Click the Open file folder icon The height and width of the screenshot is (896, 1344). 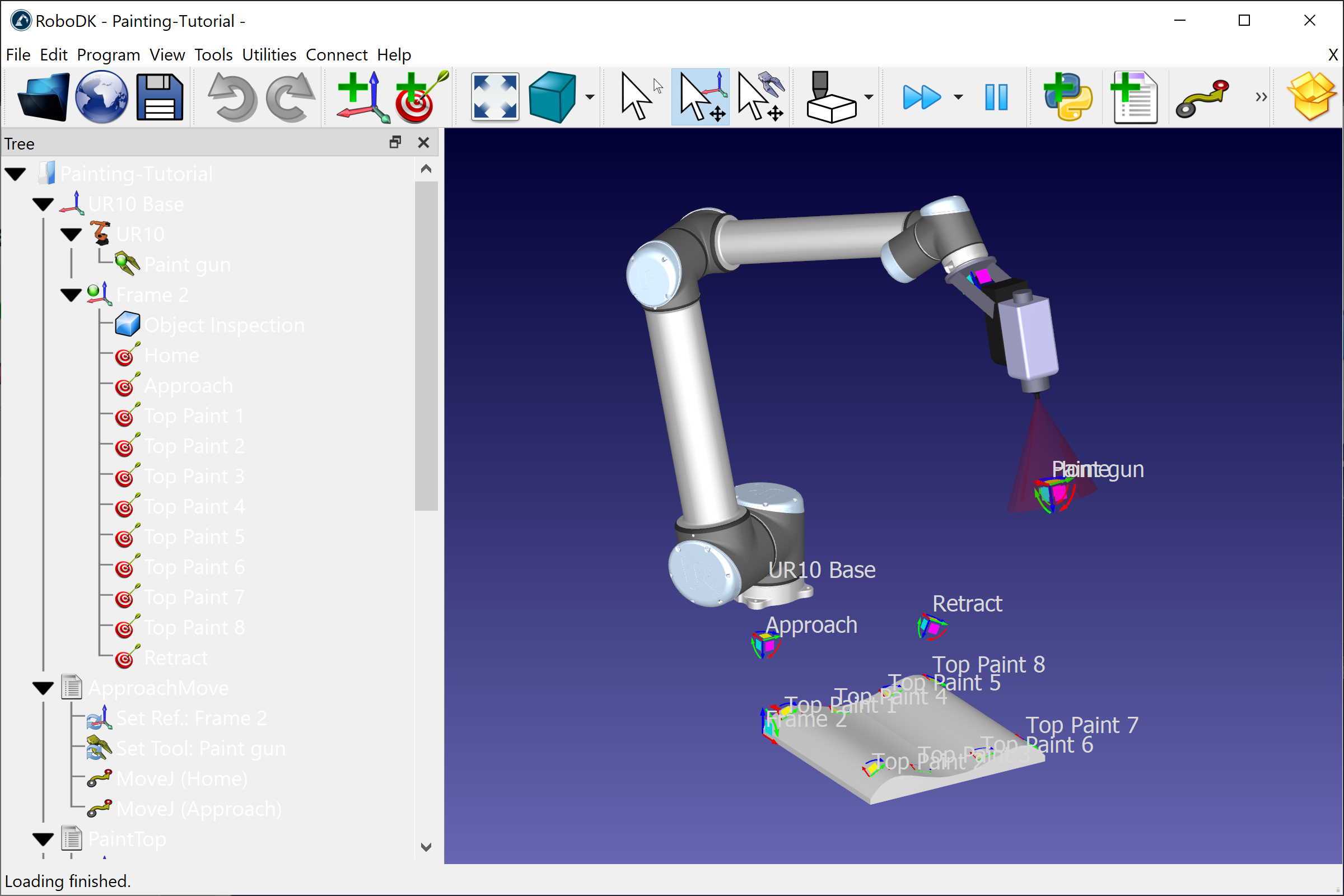click(x=44, y=97)
